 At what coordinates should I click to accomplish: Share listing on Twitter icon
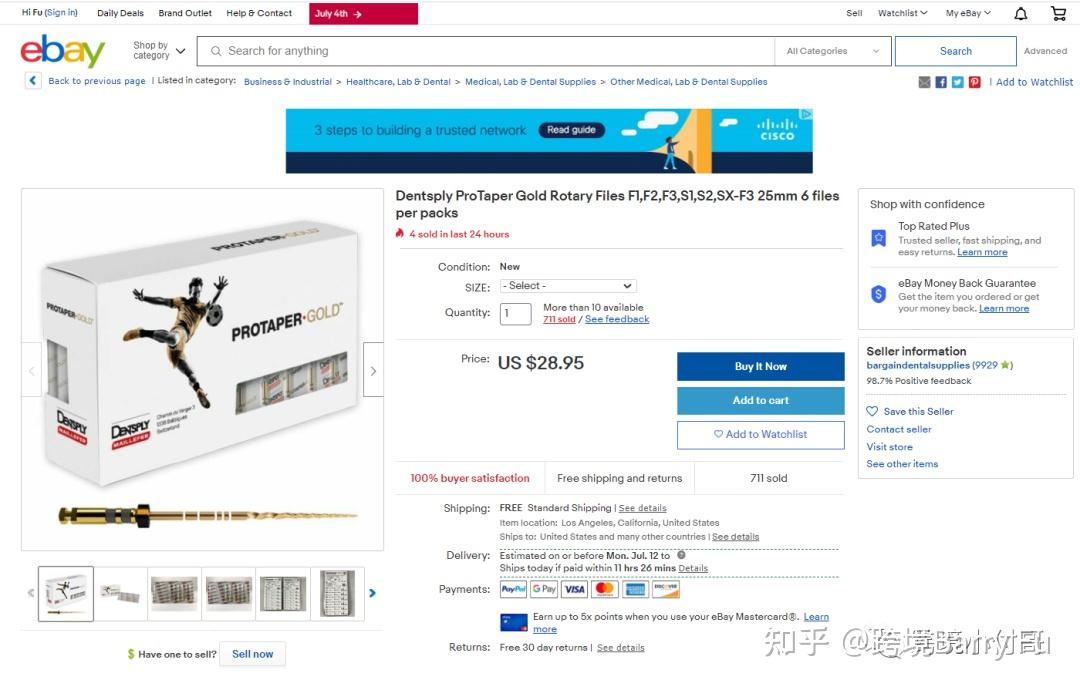coord(957,82)
